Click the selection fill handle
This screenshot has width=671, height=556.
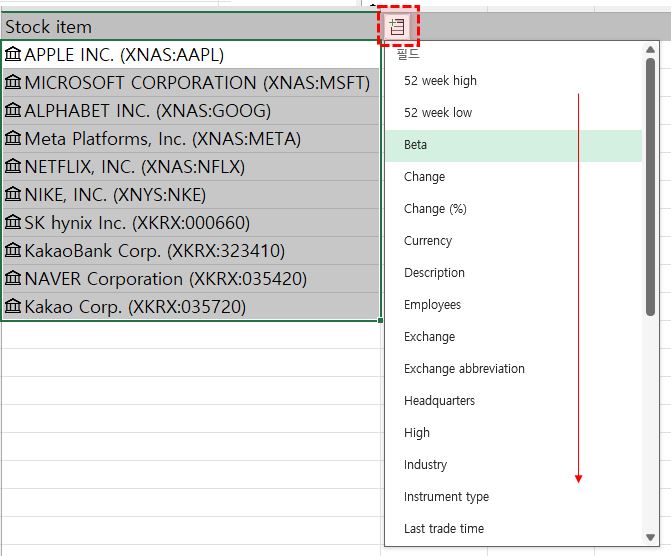380,320
